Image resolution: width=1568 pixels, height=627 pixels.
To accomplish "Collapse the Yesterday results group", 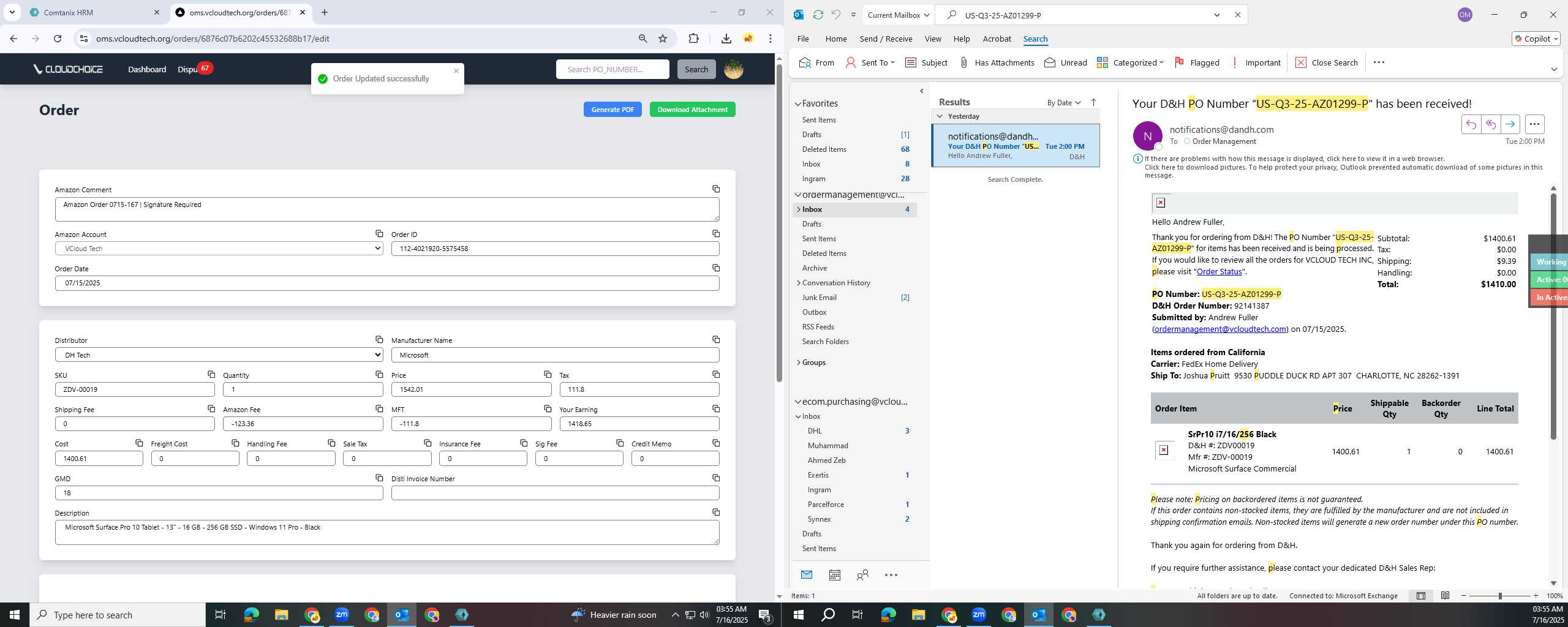I will (940, 116).
